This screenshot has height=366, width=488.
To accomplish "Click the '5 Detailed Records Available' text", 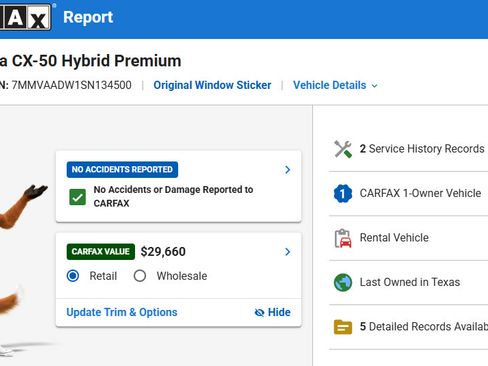I will point(424,326).
